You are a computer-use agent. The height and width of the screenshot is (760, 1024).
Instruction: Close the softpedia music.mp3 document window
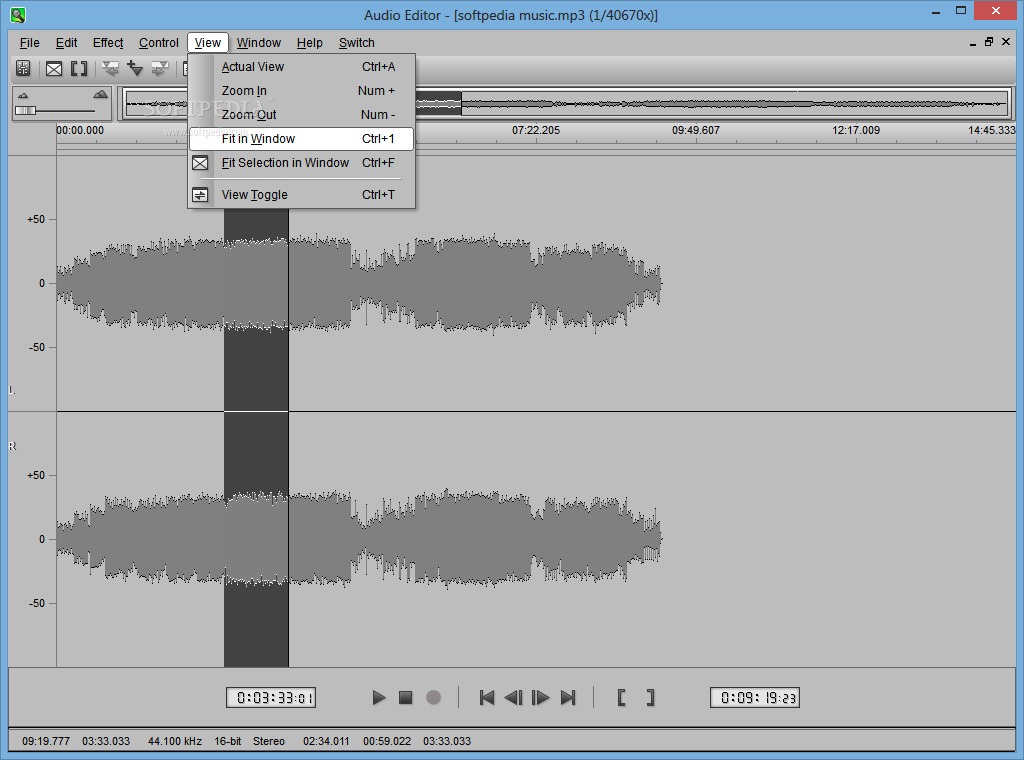click(1006, 42)
